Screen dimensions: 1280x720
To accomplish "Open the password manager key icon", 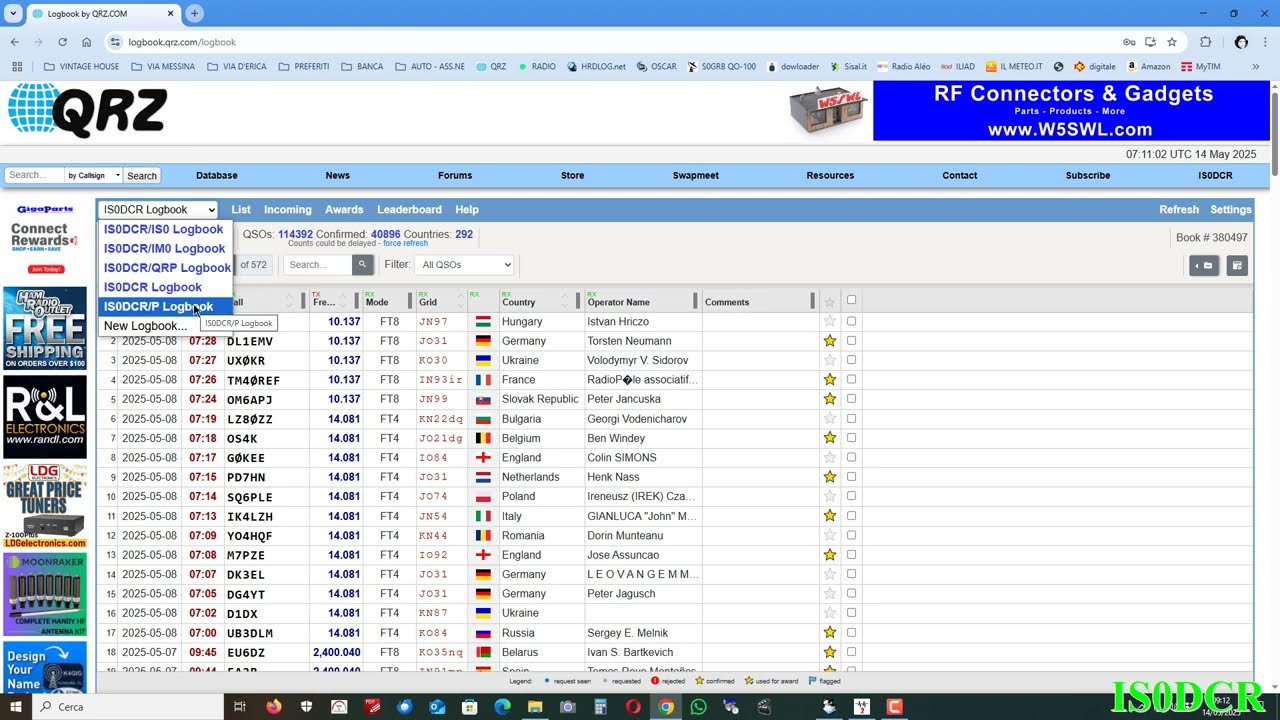I will (1129, 42).
